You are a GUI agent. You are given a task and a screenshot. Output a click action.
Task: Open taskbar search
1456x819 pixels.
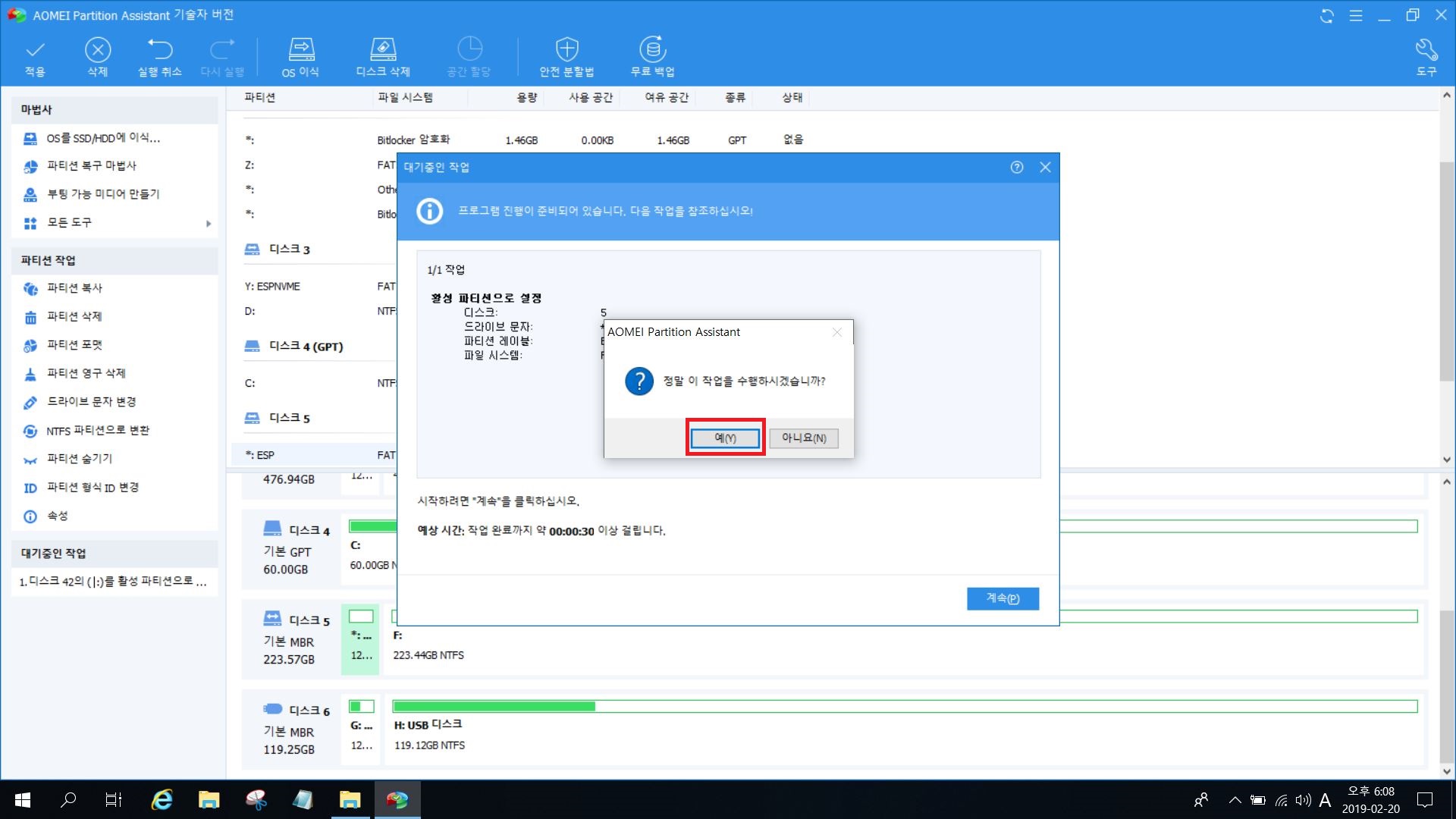pyautogui.click(x=68, y=799)
